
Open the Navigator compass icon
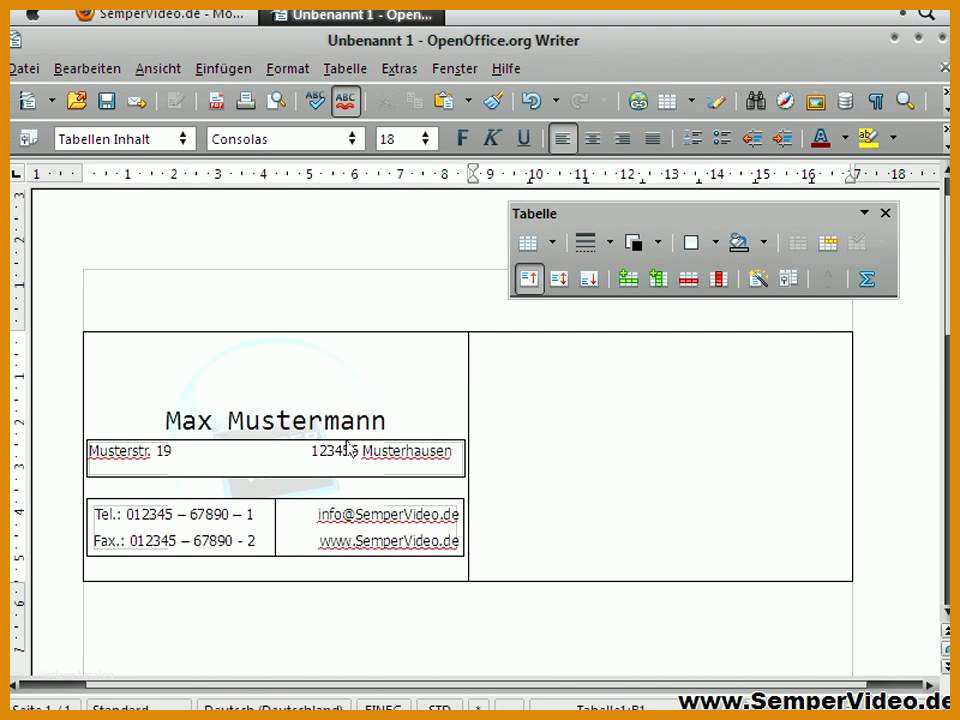tap(786, 101)
